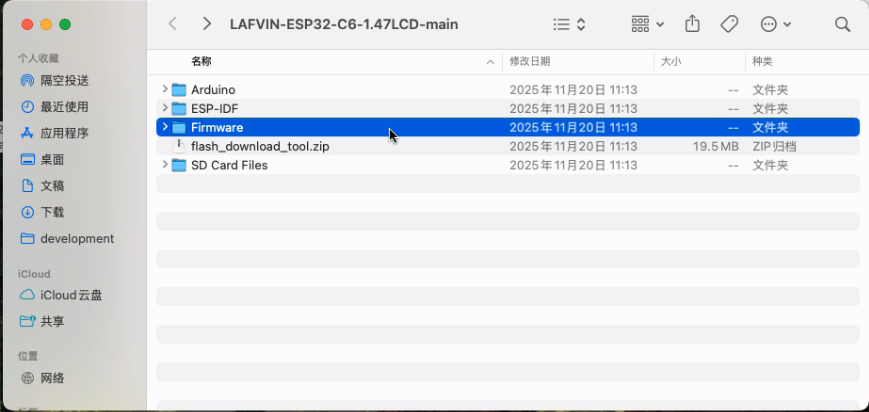The height and width of the screenshot is (412, 869).
Task: Click the Share toolbar icon
Action: [x=692, y=24]
